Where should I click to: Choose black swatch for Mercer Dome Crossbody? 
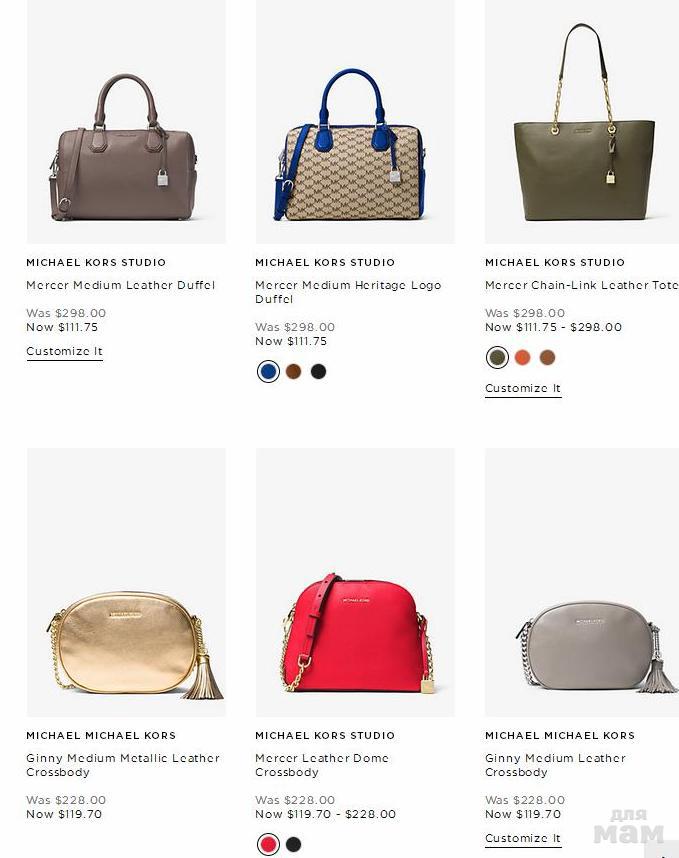(x=293, y=844)
